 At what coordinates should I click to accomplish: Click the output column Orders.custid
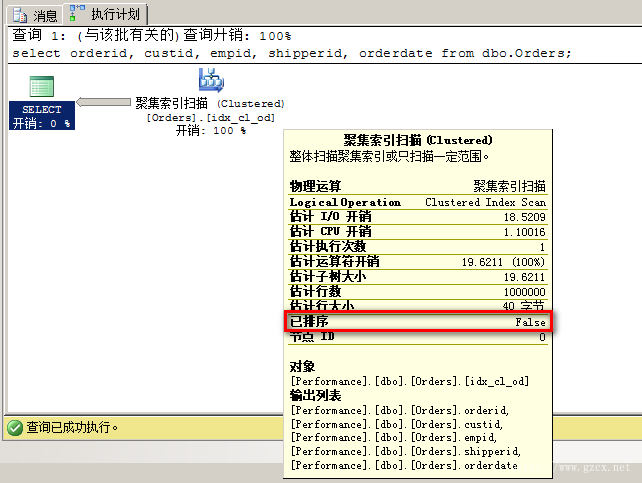[x=396, y=424]
